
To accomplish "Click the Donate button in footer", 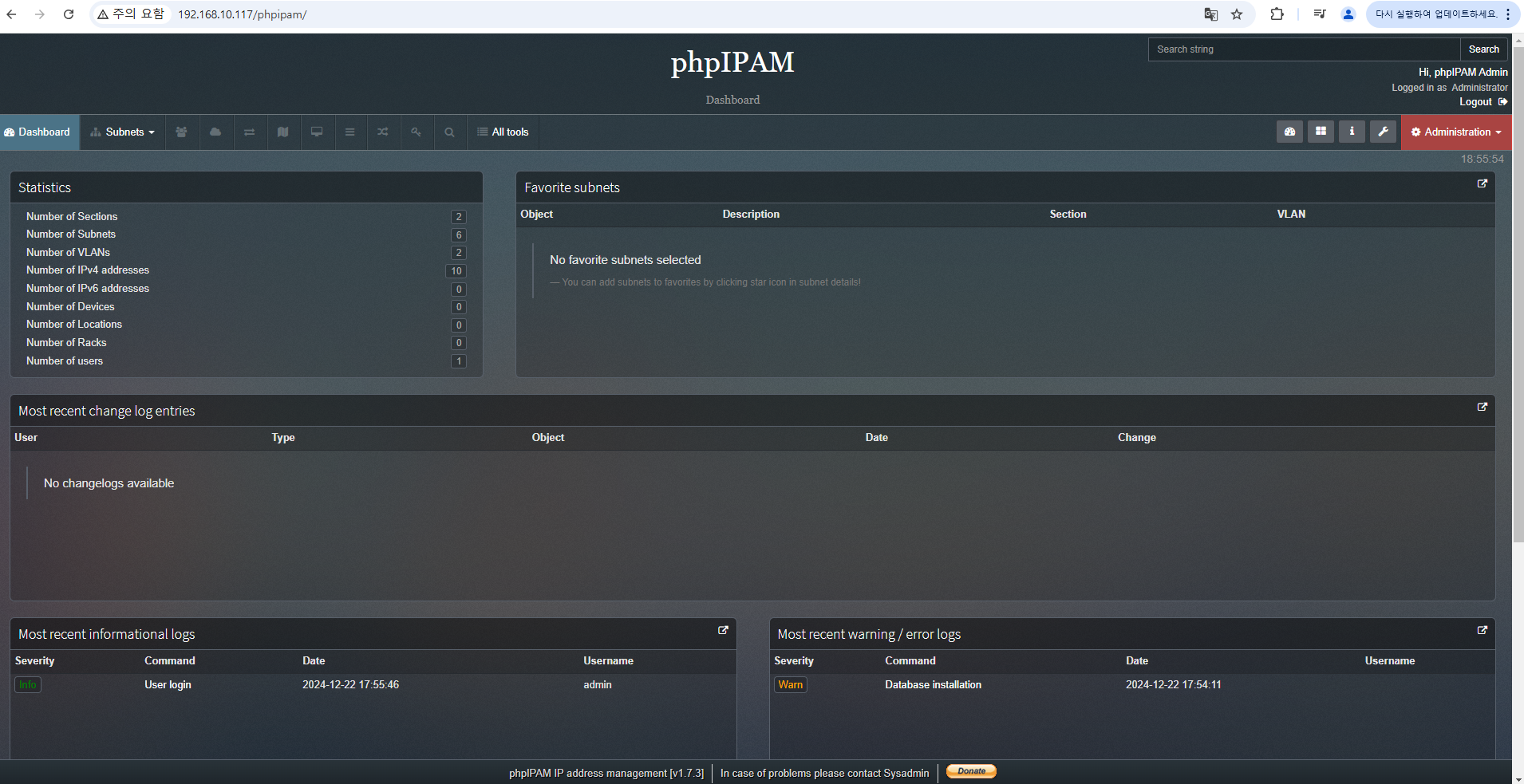I will 971,771.
